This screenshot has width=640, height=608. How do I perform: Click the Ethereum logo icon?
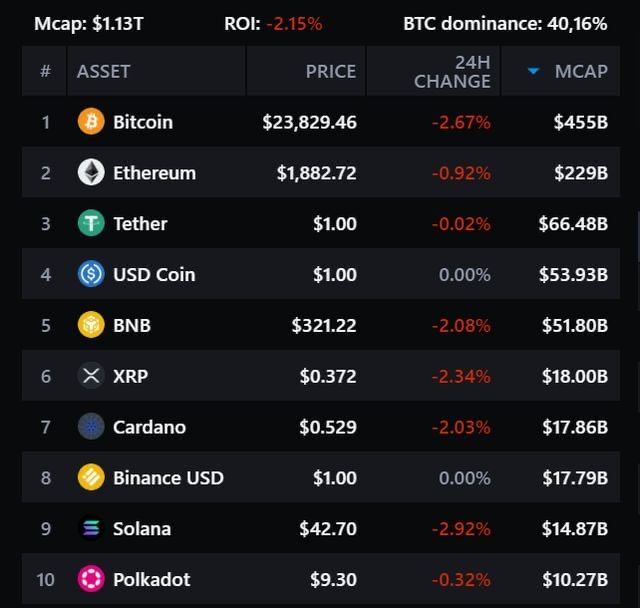pos(91,173)
